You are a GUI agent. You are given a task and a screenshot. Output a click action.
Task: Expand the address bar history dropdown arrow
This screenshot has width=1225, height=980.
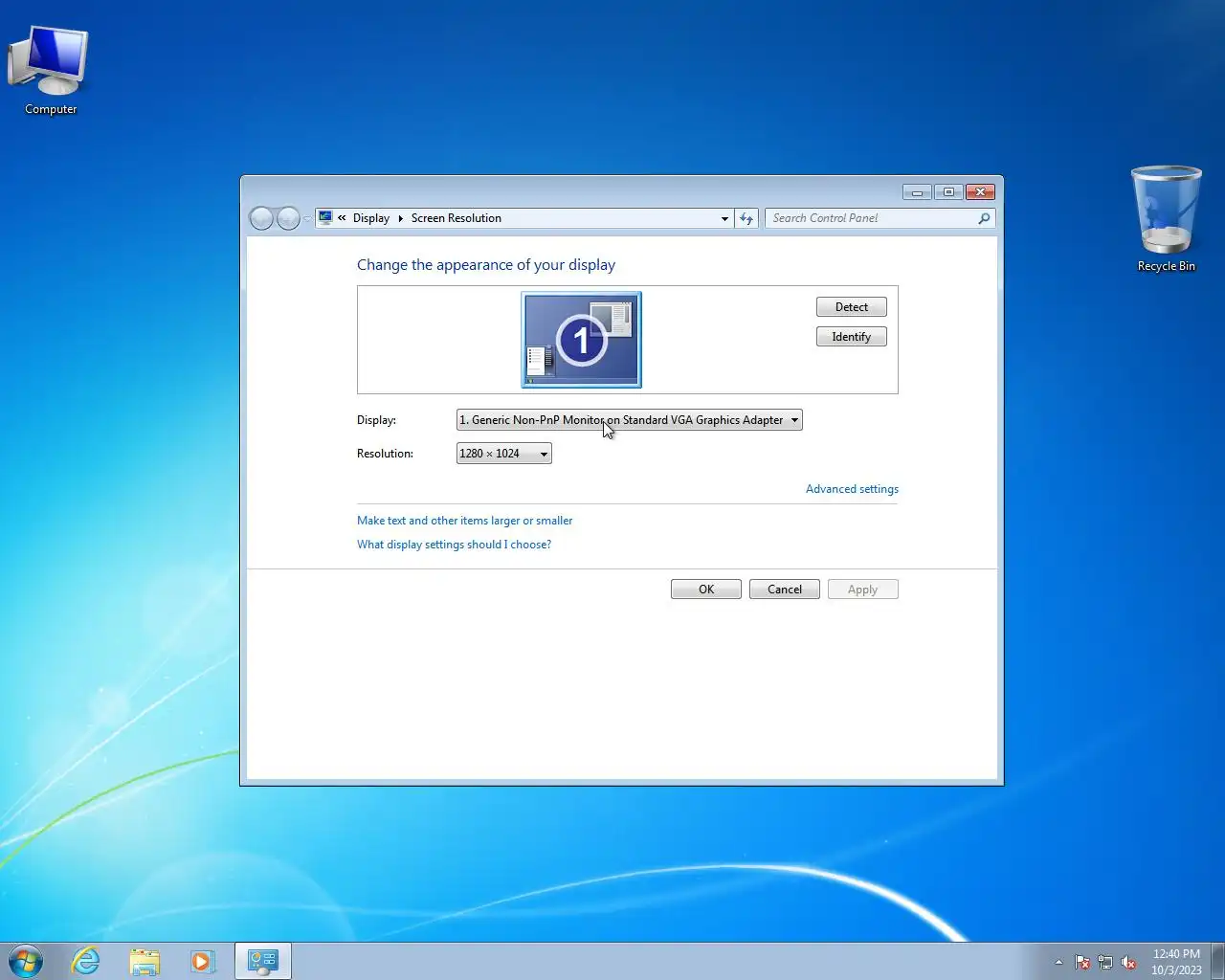point(724,218)
